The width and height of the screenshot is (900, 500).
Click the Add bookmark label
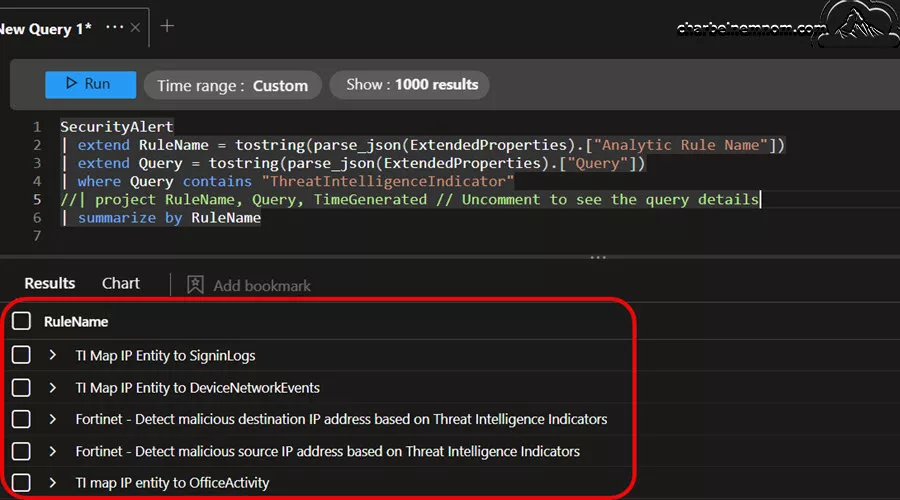coord(262,286)
